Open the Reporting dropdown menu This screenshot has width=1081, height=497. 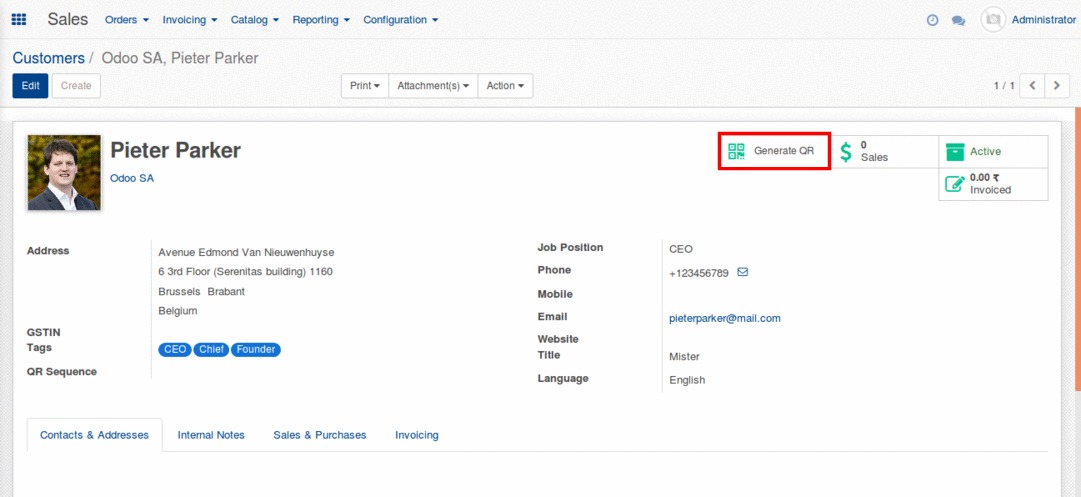321,20
